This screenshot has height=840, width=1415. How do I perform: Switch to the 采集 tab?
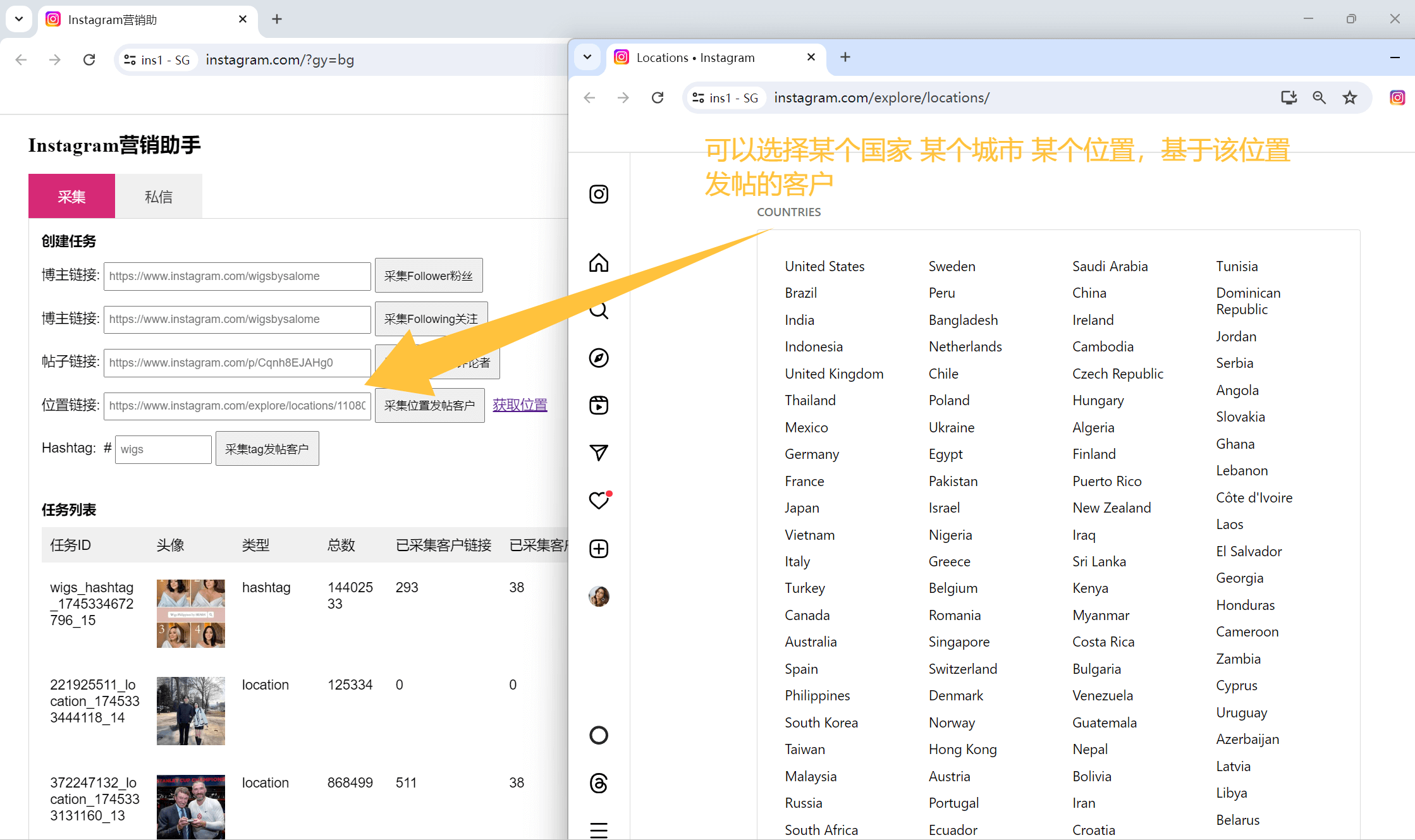tap(71, 197)
